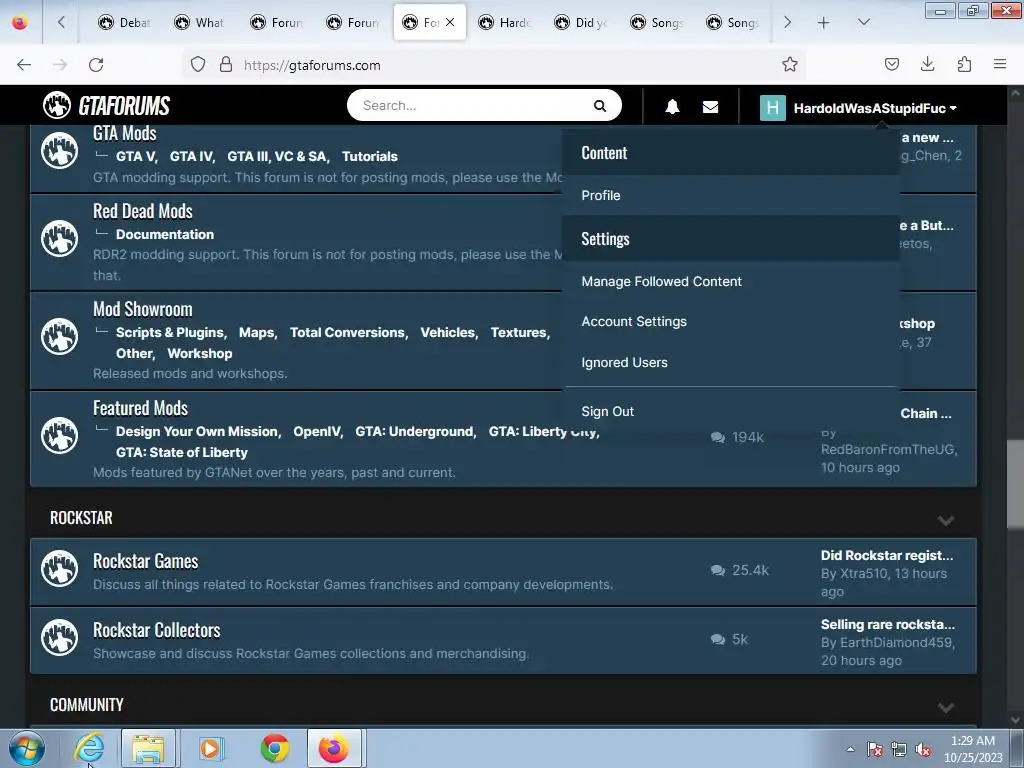
Task: Open Total Conversions subforum link
Action: tap(347, 332)
